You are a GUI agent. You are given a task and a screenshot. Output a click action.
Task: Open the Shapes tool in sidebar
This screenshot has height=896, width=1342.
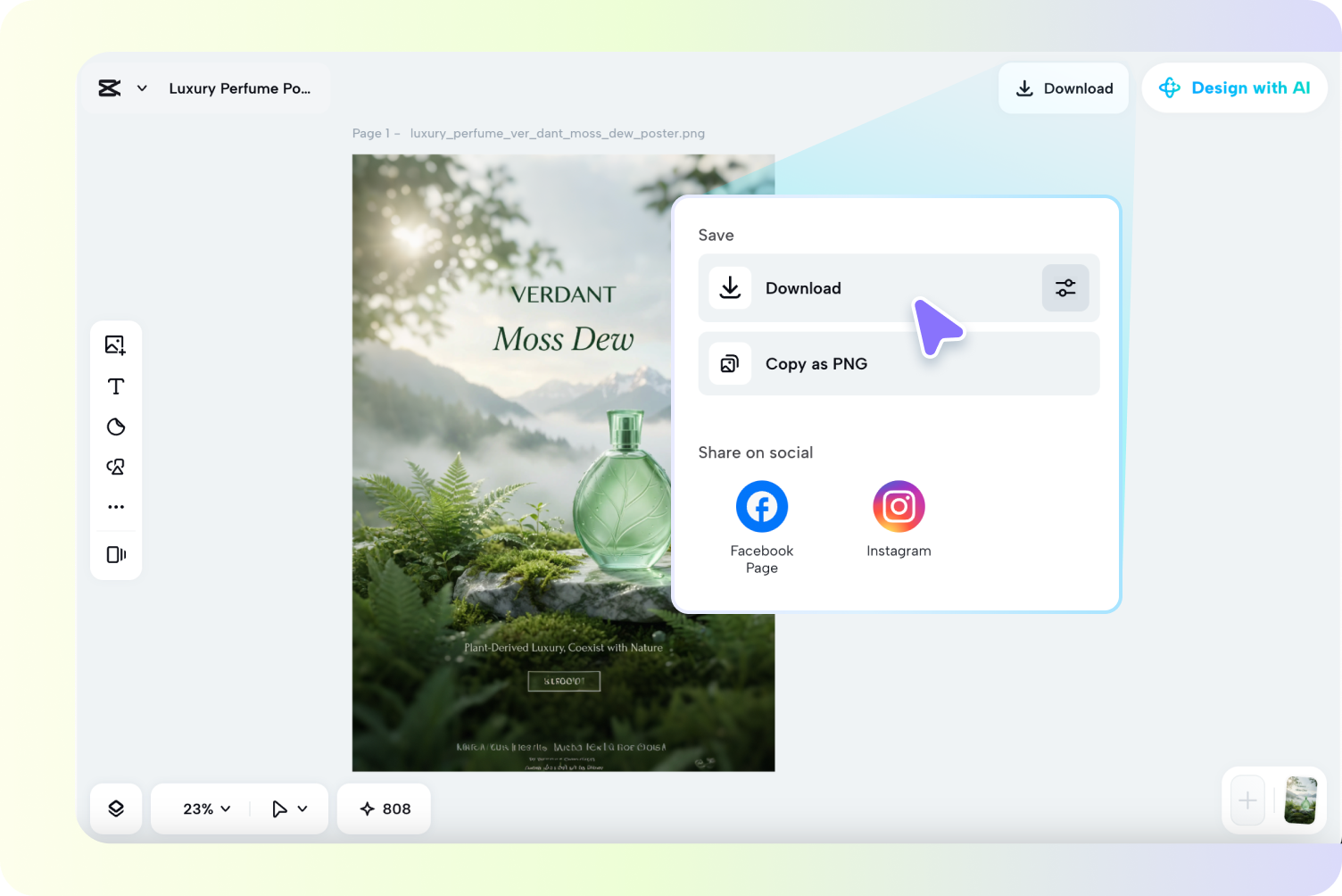[x=116, y=427]
